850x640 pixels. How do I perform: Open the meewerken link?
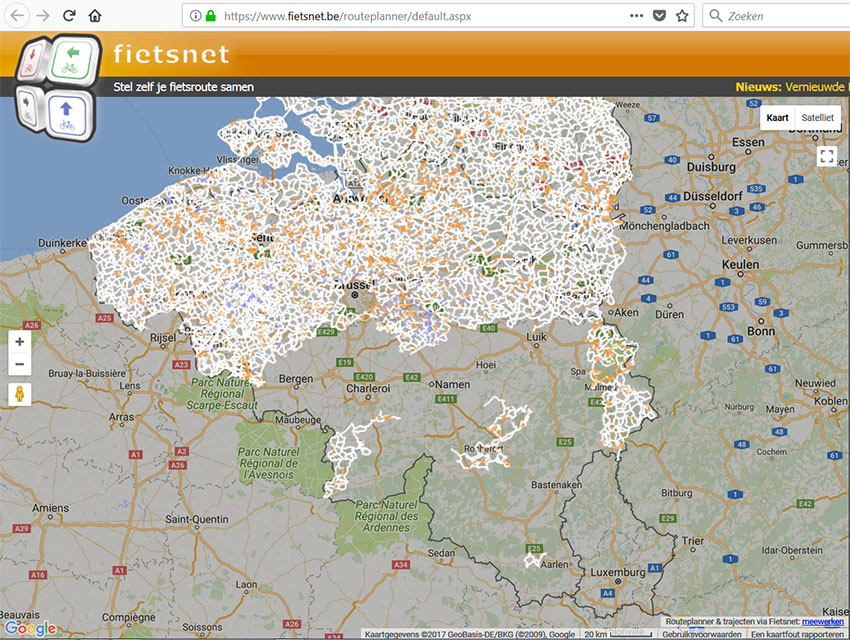(x=823, y=622)
